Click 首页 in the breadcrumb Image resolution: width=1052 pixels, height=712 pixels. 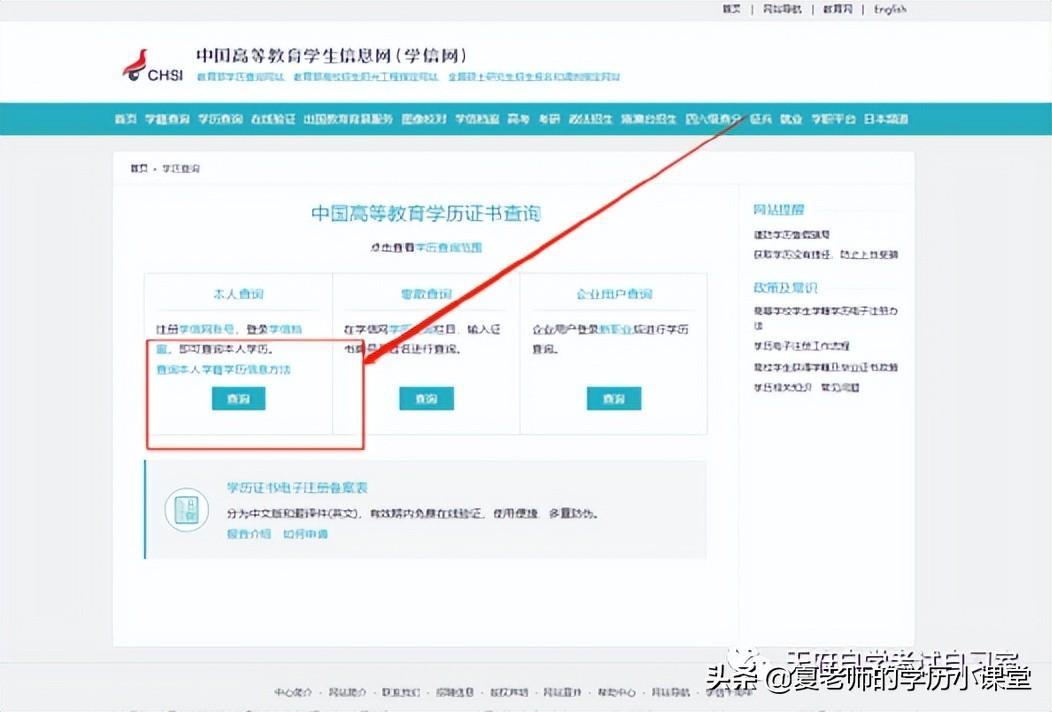coord(139,168)
